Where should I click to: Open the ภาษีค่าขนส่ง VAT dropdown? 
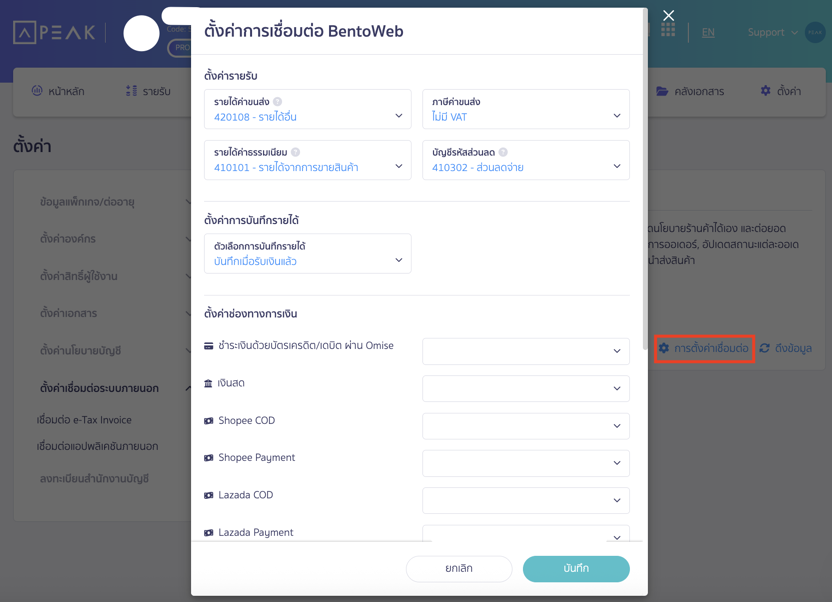click(525, 110)
